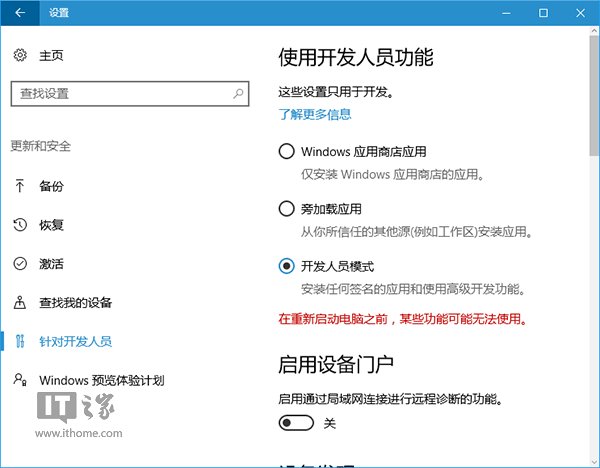600x468 pixels.
Task: Open the 备份 settings page
Action: click(51, 186)
